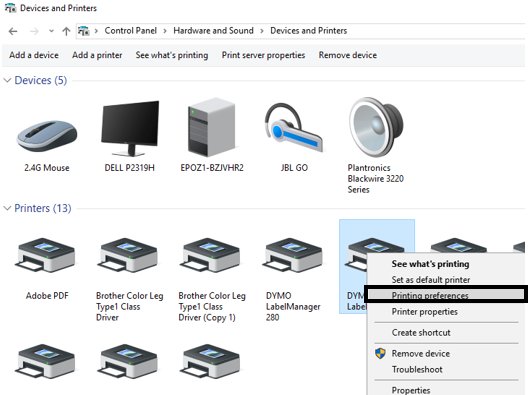The image size is (532, 395).
Task: Choose Troubleshoot in context menu
Action: point(417,369)
